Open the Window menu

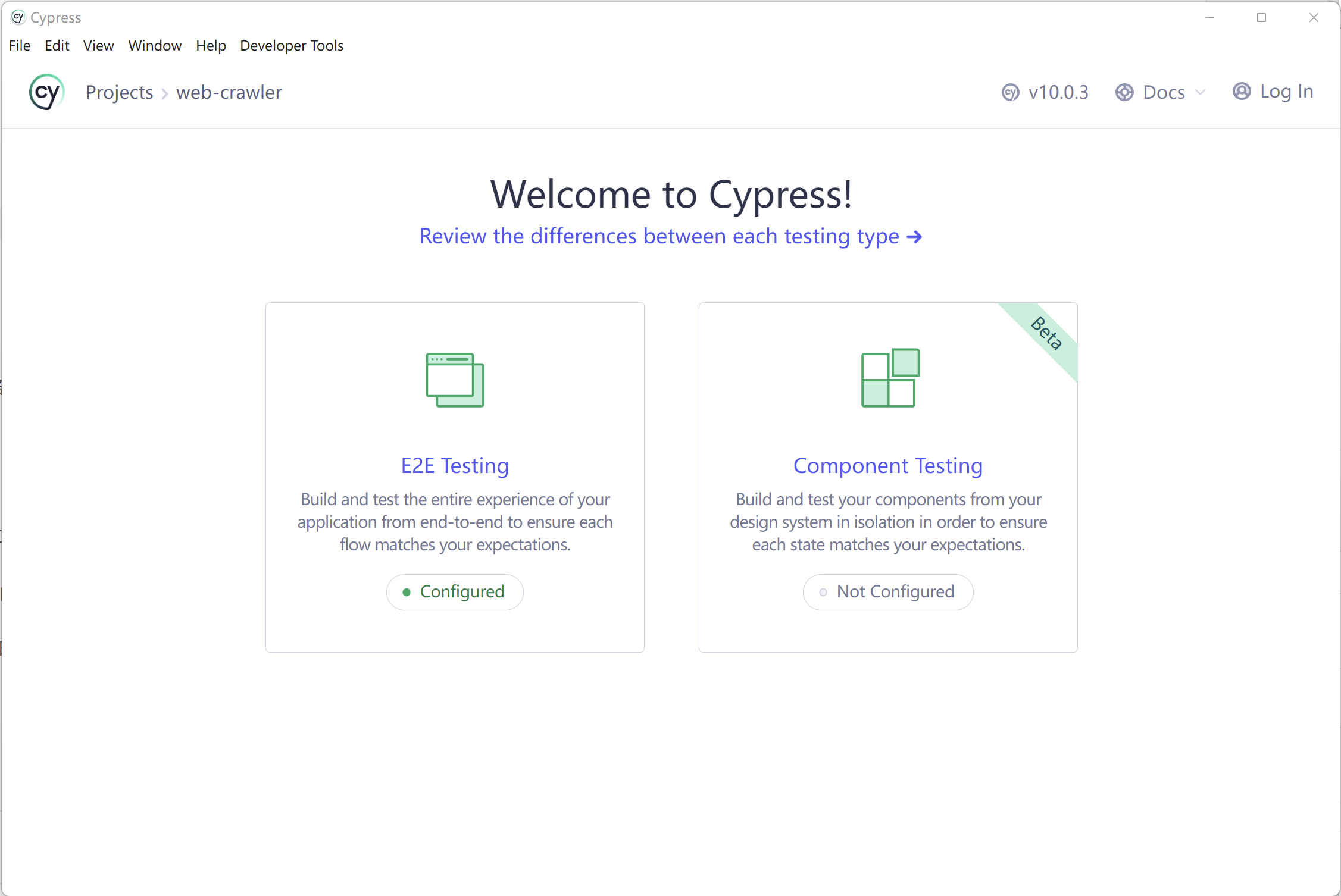coord(155,46)
